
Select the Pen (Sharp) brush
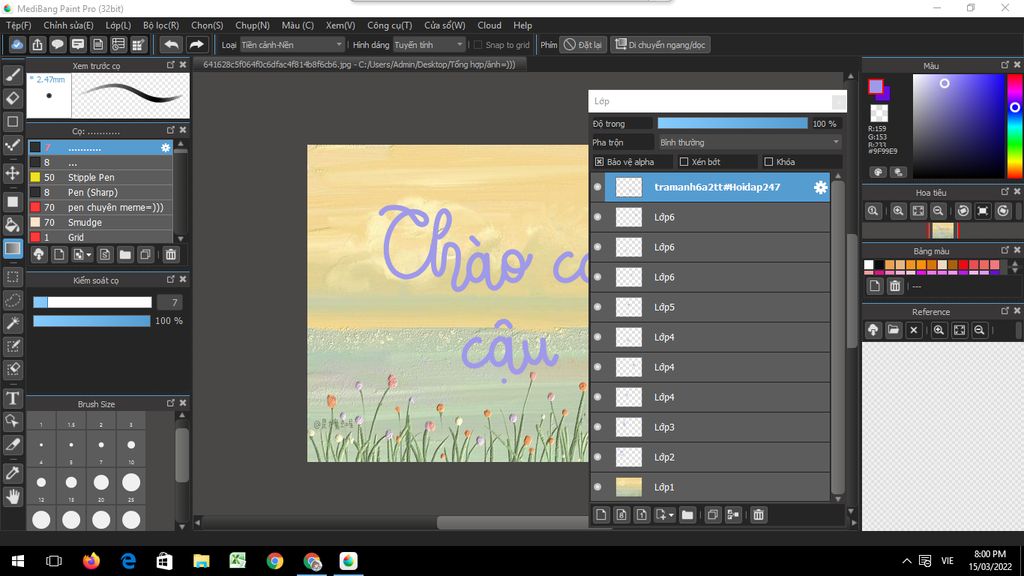pyautogui.click(x=100, y=193)
